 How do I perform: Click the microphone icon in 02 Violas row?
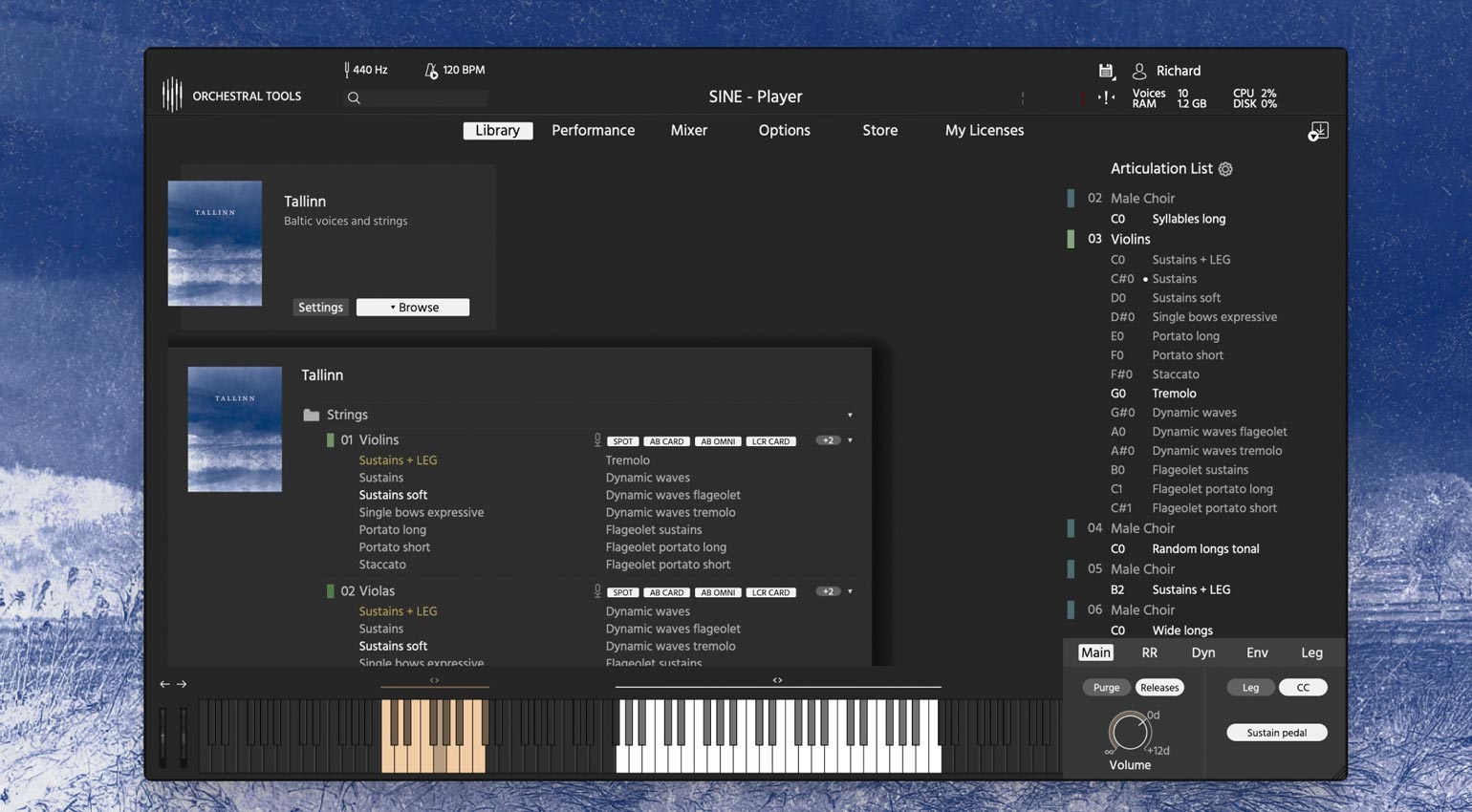click(x=597, y=591)
